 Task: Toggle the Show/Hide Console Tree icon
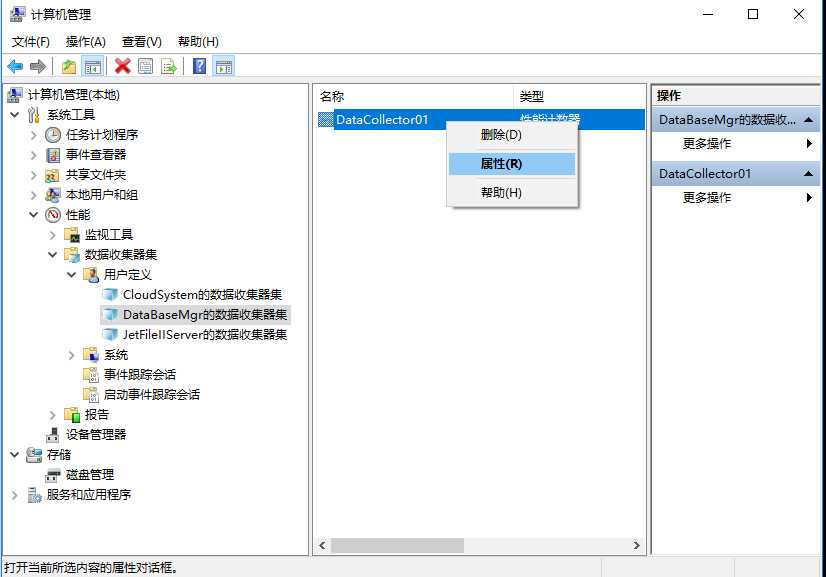pyautogui.click(x=93, y=66)
